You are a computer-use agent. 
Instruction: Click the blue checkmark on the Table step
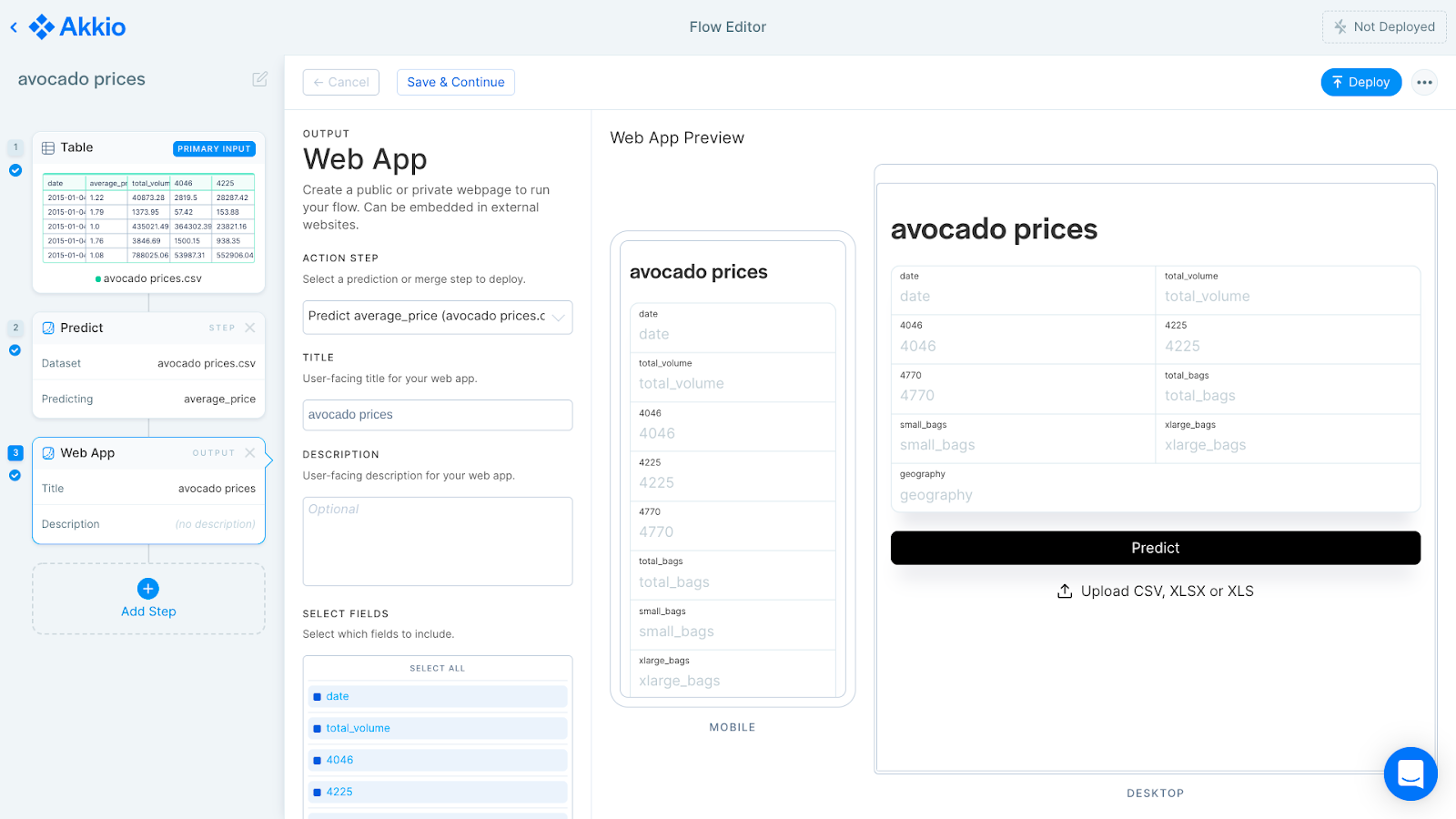[15, 170]
